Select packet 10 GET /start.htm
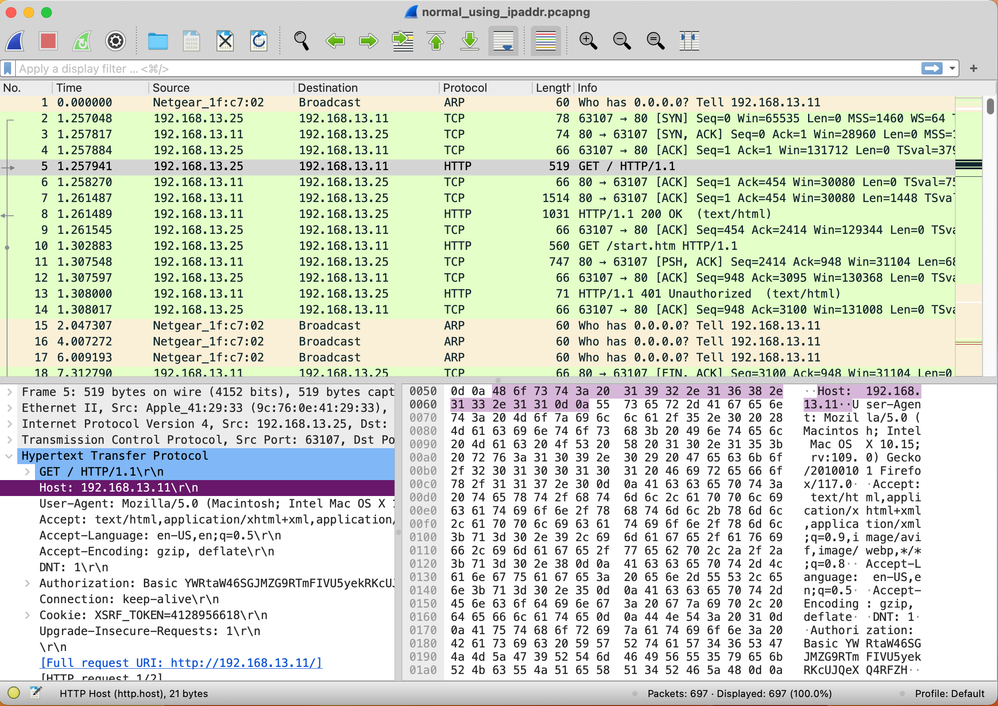This screenshot has height=706, width=998. tap(477, 246)
